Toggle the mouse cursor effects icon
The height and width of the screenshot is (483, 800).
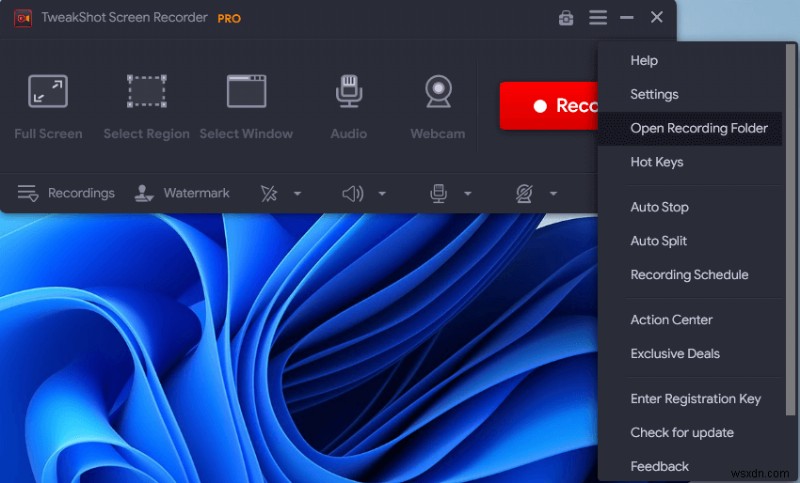tap(268, 193)
